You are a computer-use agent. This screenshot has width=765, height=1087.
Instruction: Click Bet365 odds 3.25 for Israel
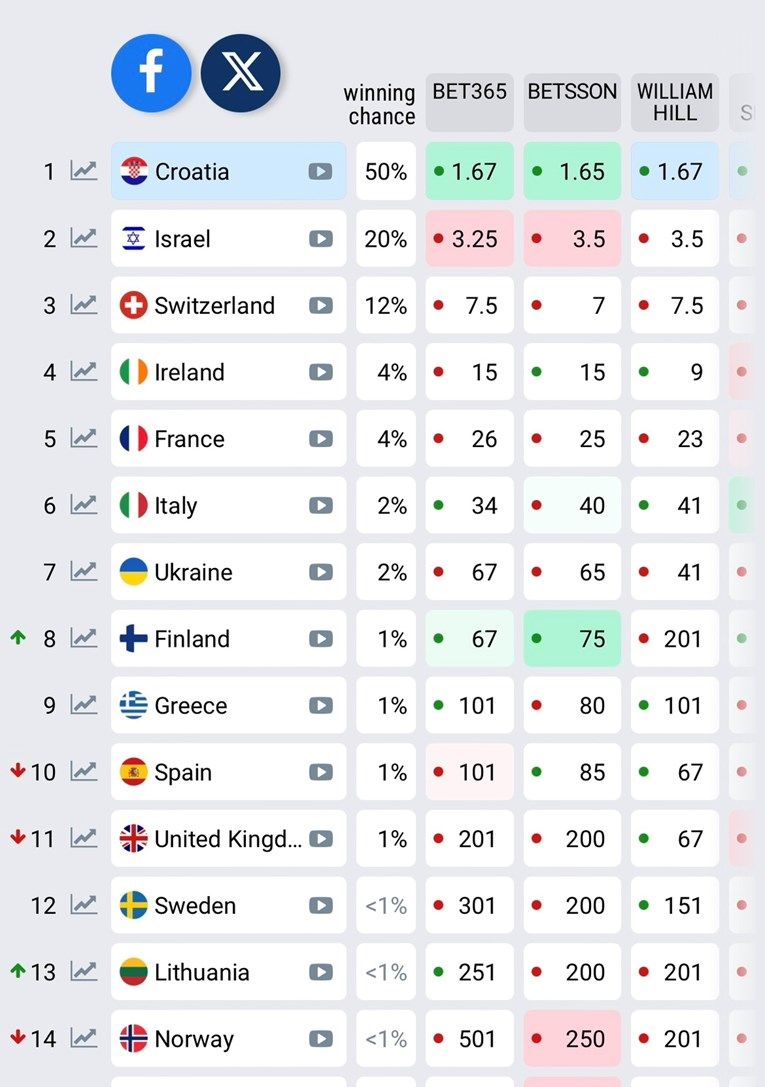(x=469, y=239)
